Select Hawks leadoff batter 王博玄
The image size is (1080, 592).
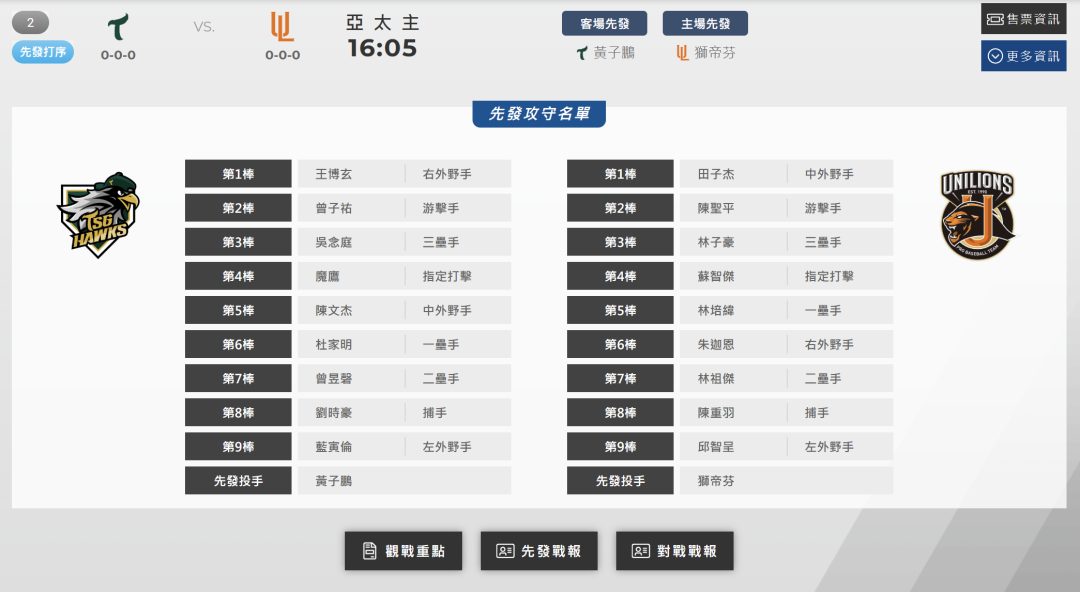334,174
